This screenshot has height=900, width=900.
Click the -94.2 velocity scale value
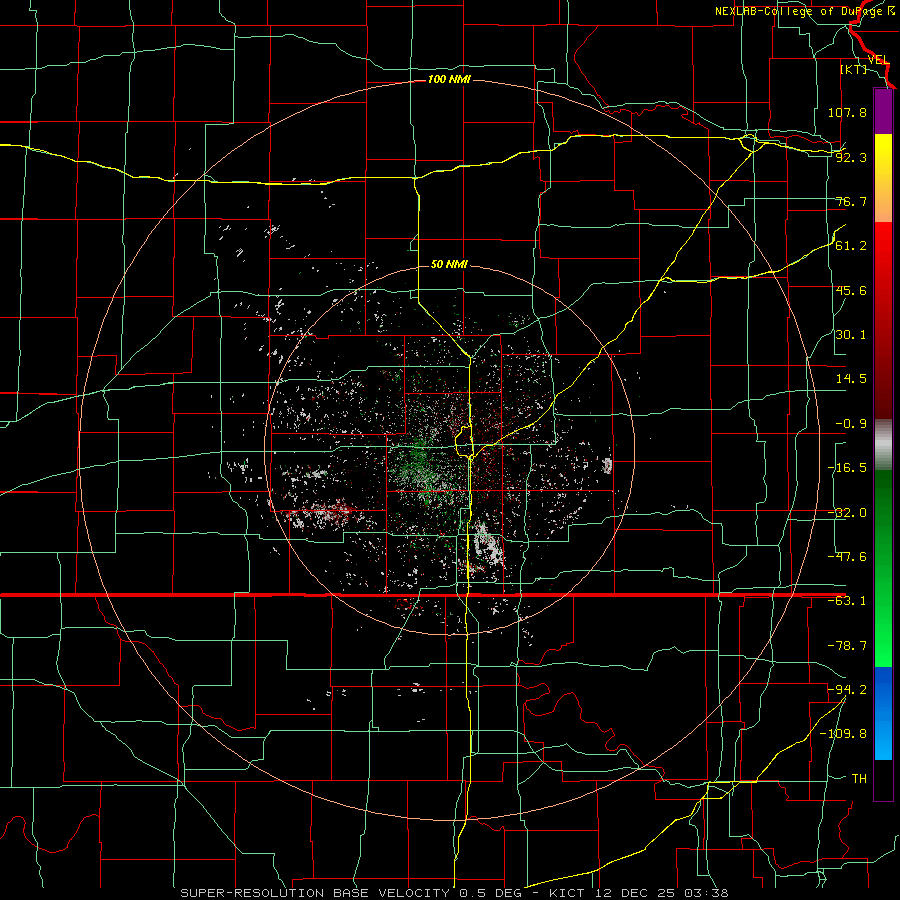point(847,690)
